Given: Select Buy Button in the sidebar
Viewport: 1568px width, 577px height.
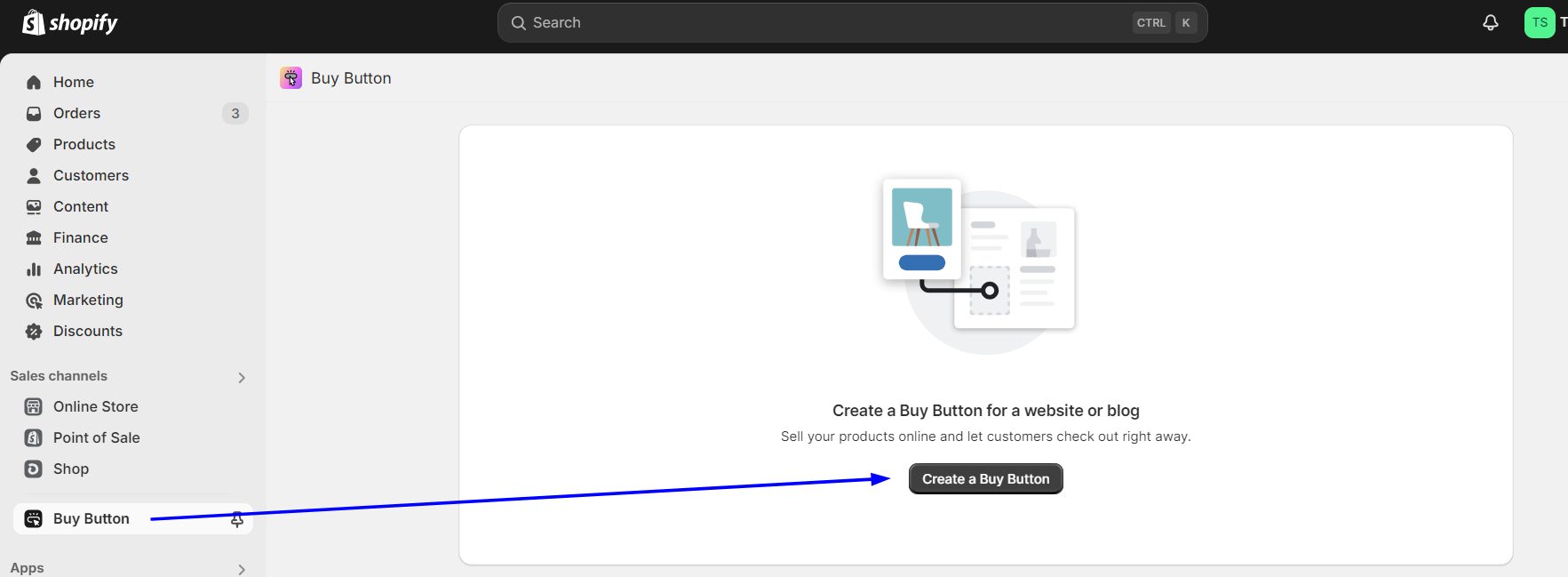Looking at the screenshot, I should 133,518.
